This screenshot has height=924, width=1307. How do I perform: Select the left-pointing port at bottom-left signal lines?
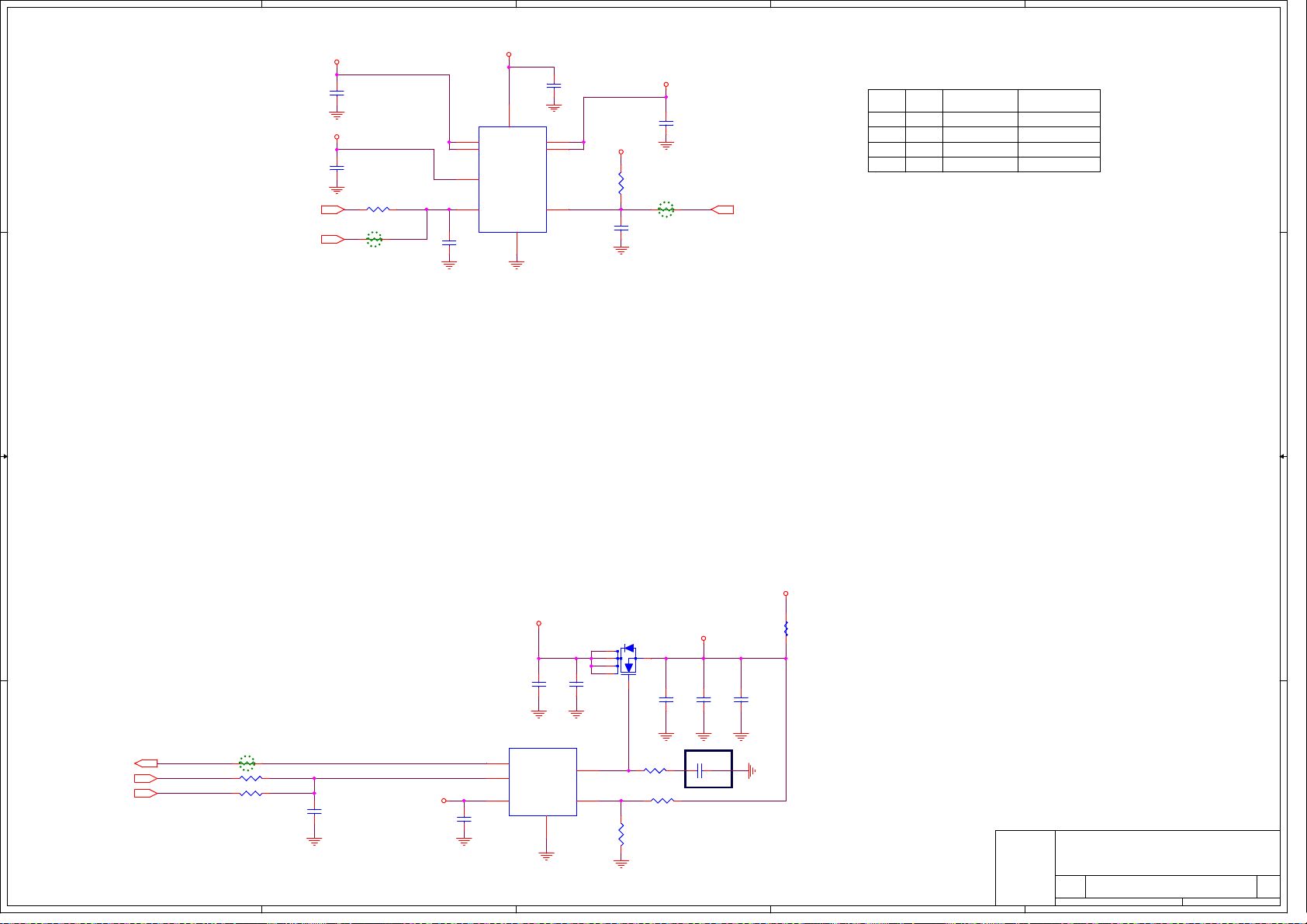click(x=146, y=763)
